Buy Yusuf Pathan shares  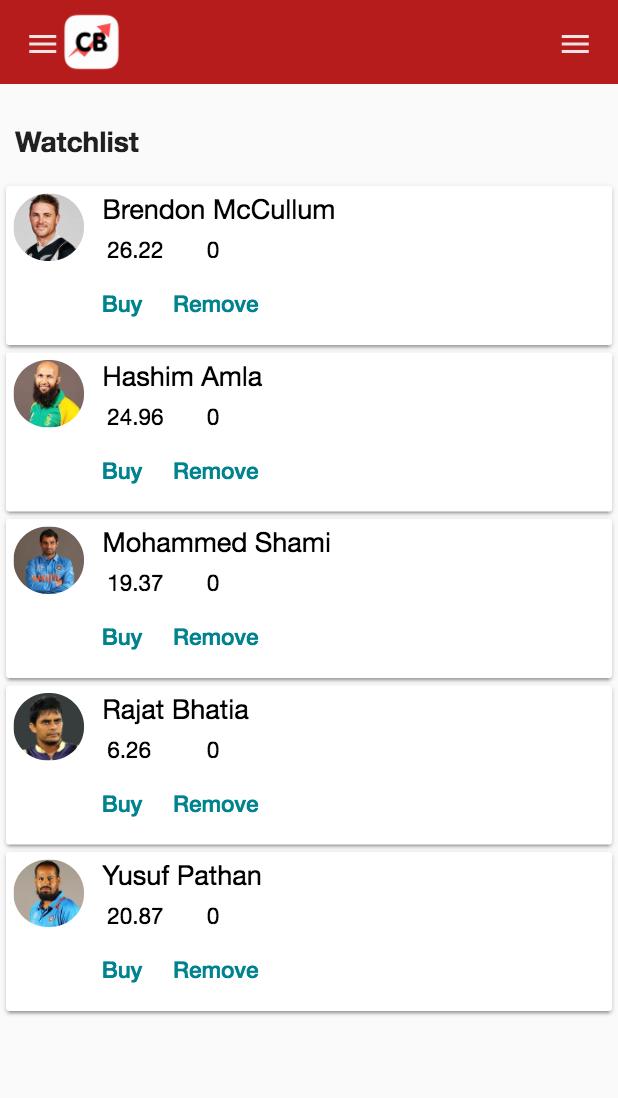[x=122, y=971]
